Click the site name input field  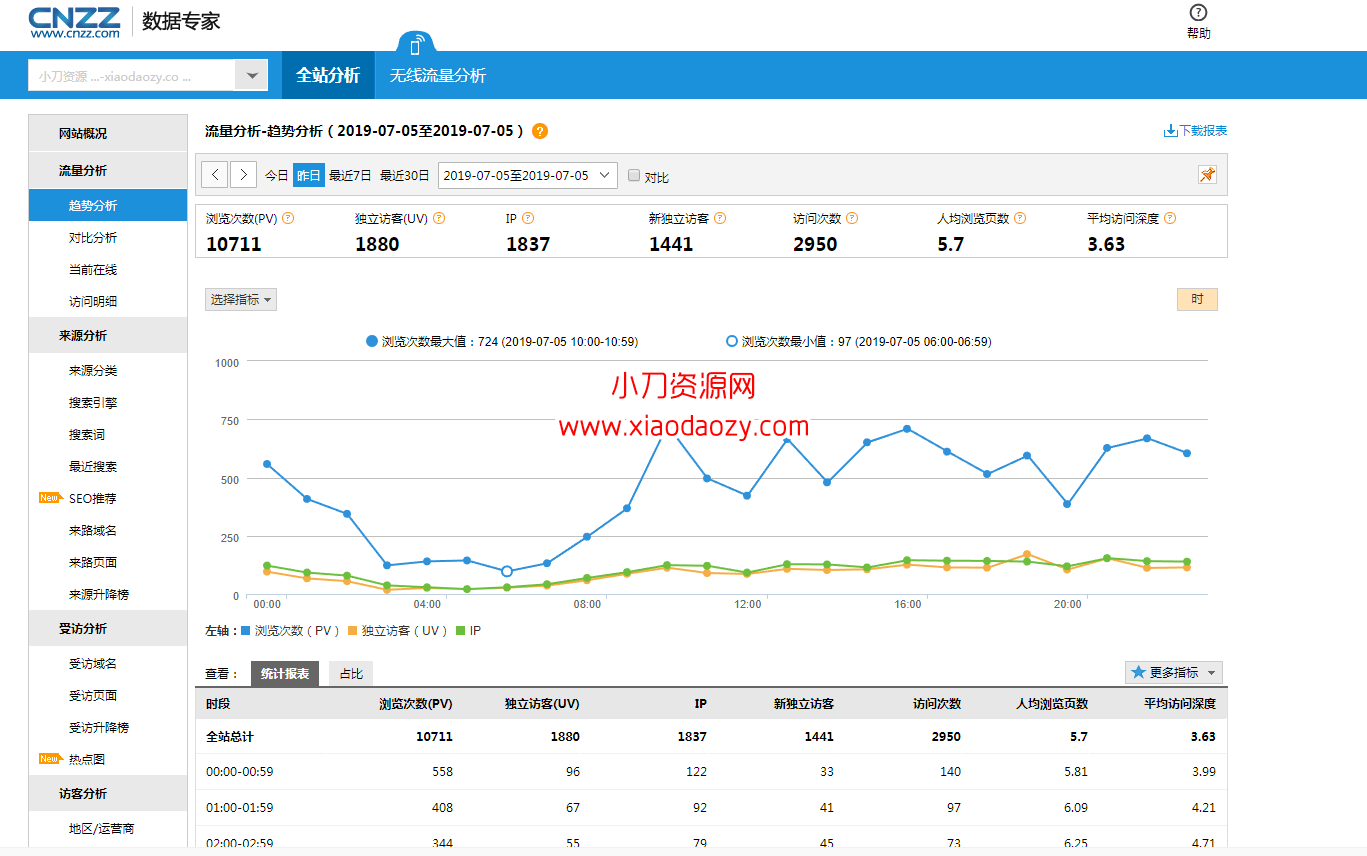coord(132,76)
